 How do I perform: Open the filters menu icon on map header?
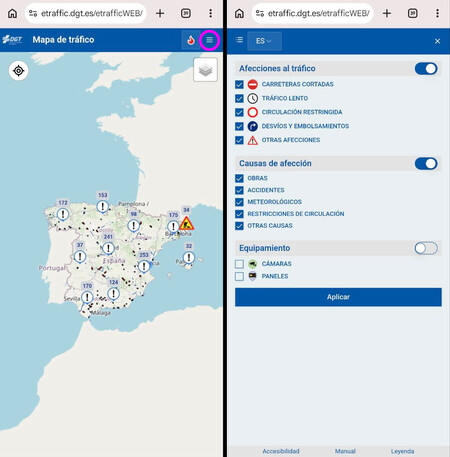coord(209,40)
